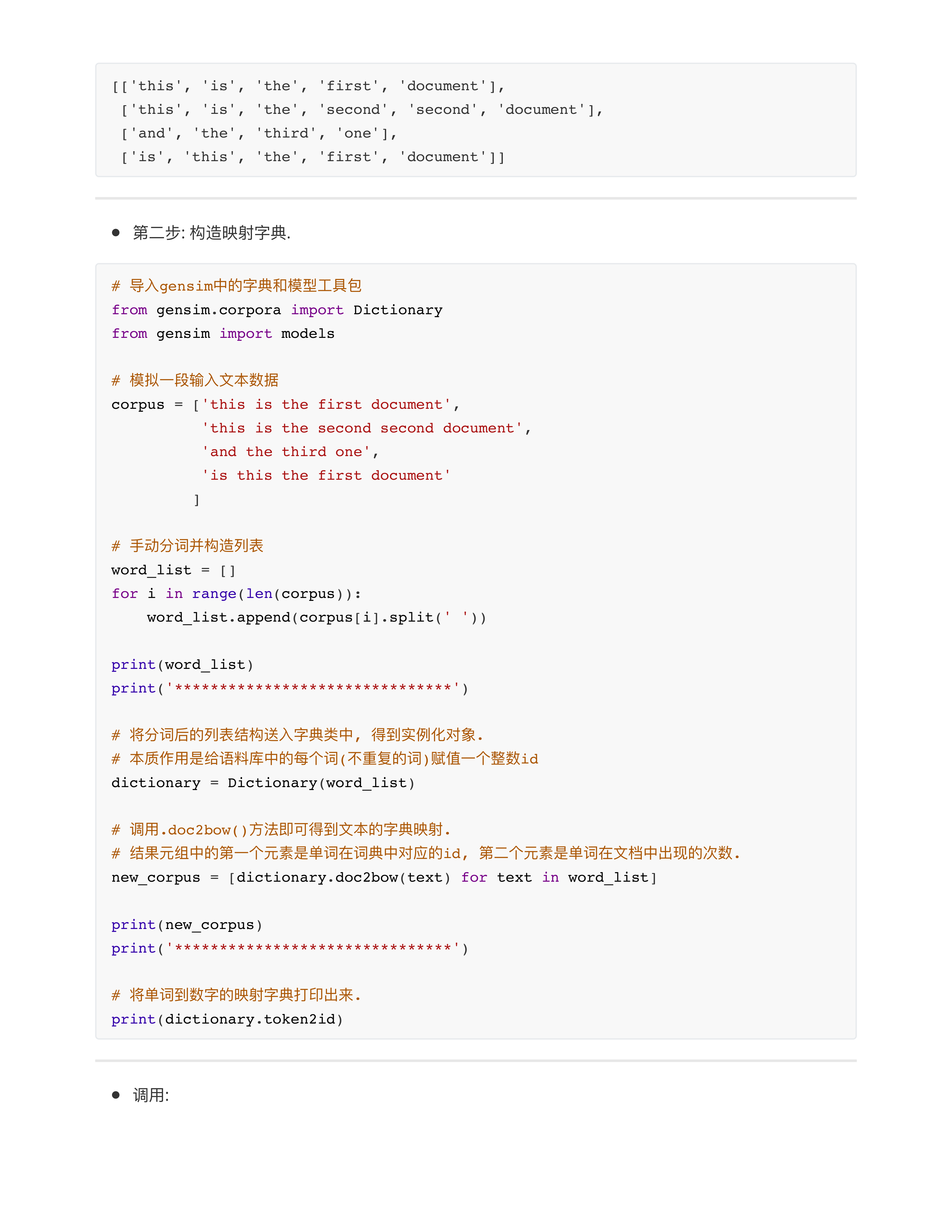Click the '调用:' bullet text
The height and width of the screenshot is (1232, 952).
(151, 1095)
